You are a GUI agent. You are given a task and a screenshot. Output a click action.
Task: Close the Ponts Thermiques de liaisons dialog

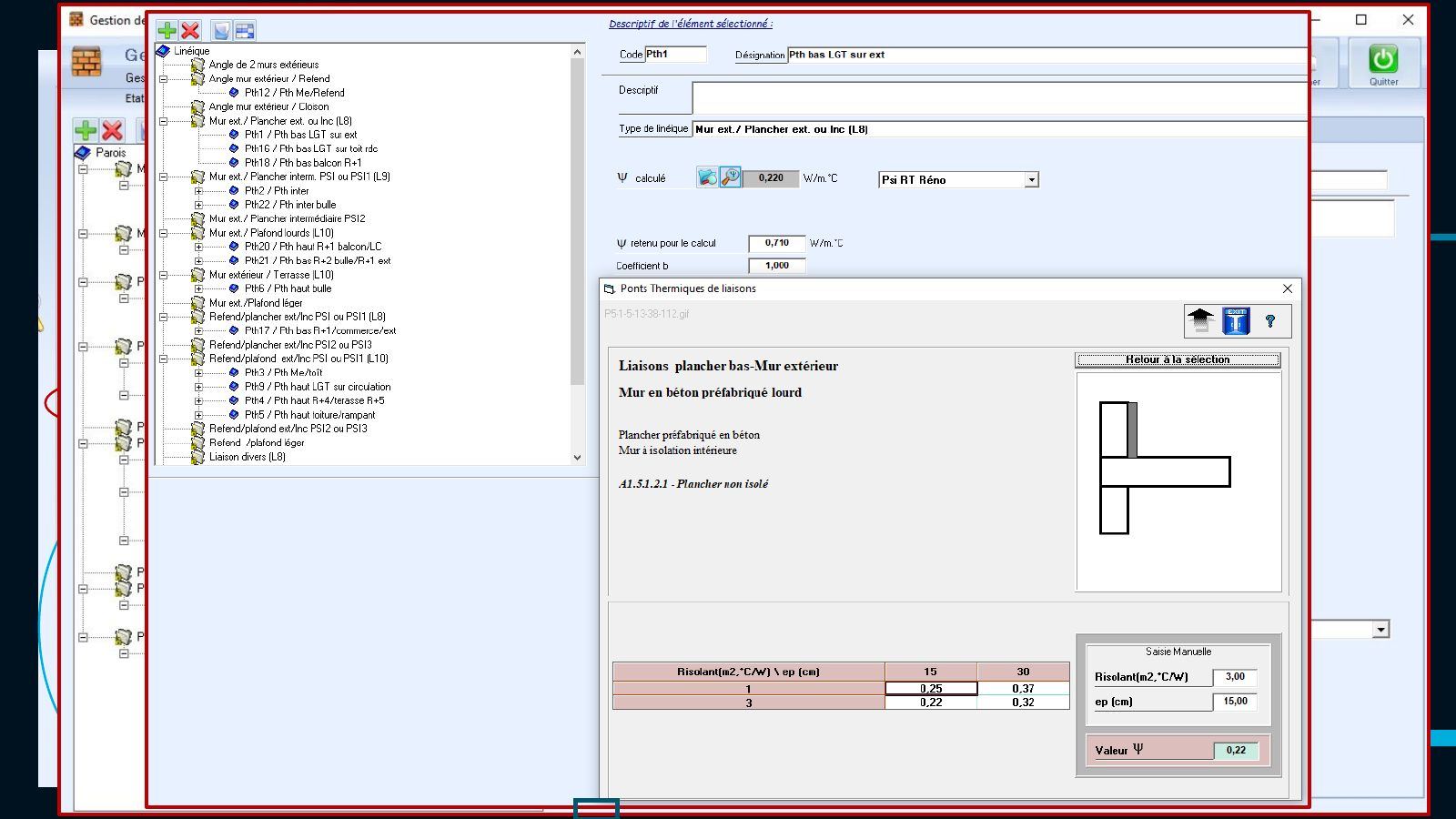1287,288
